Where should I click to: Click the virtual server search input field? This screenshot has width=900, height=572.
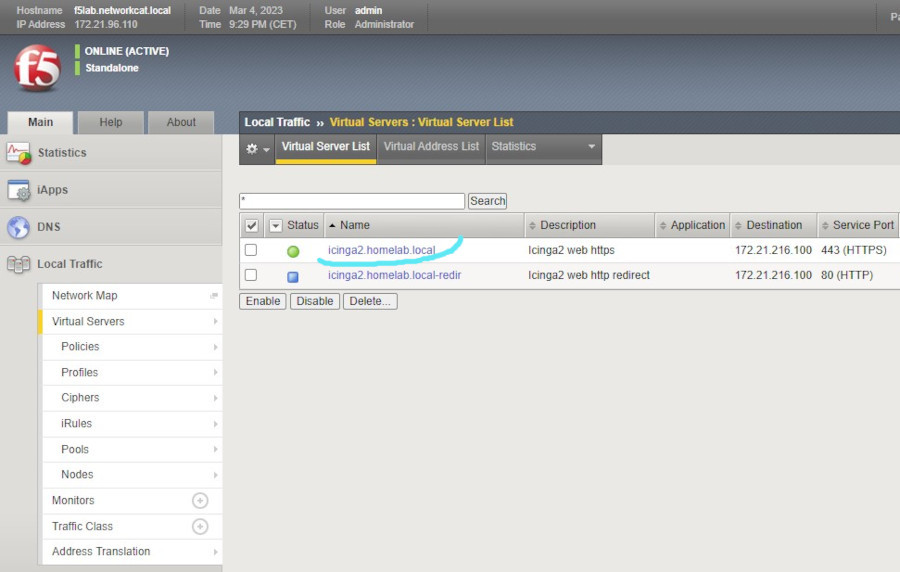coord(352,201)
